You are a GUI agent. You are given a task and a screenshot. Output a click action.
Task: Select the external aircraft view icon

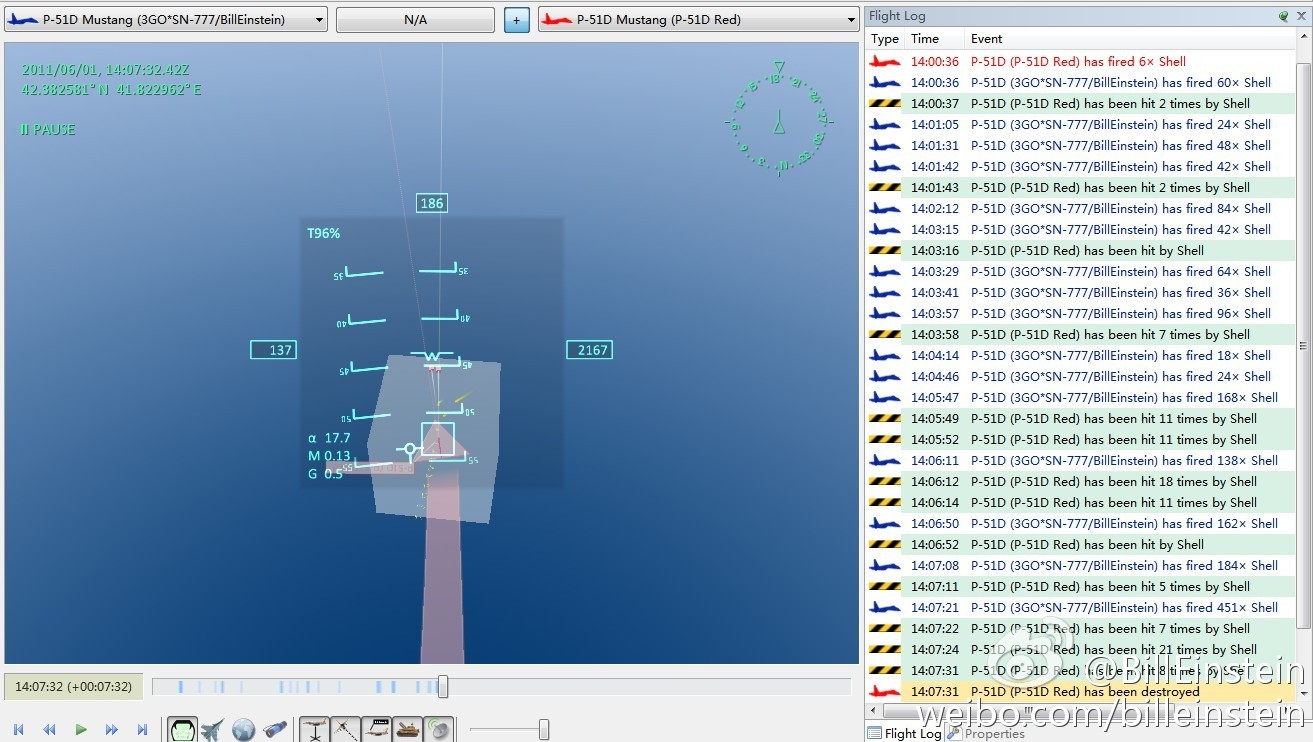pos(212,730)
